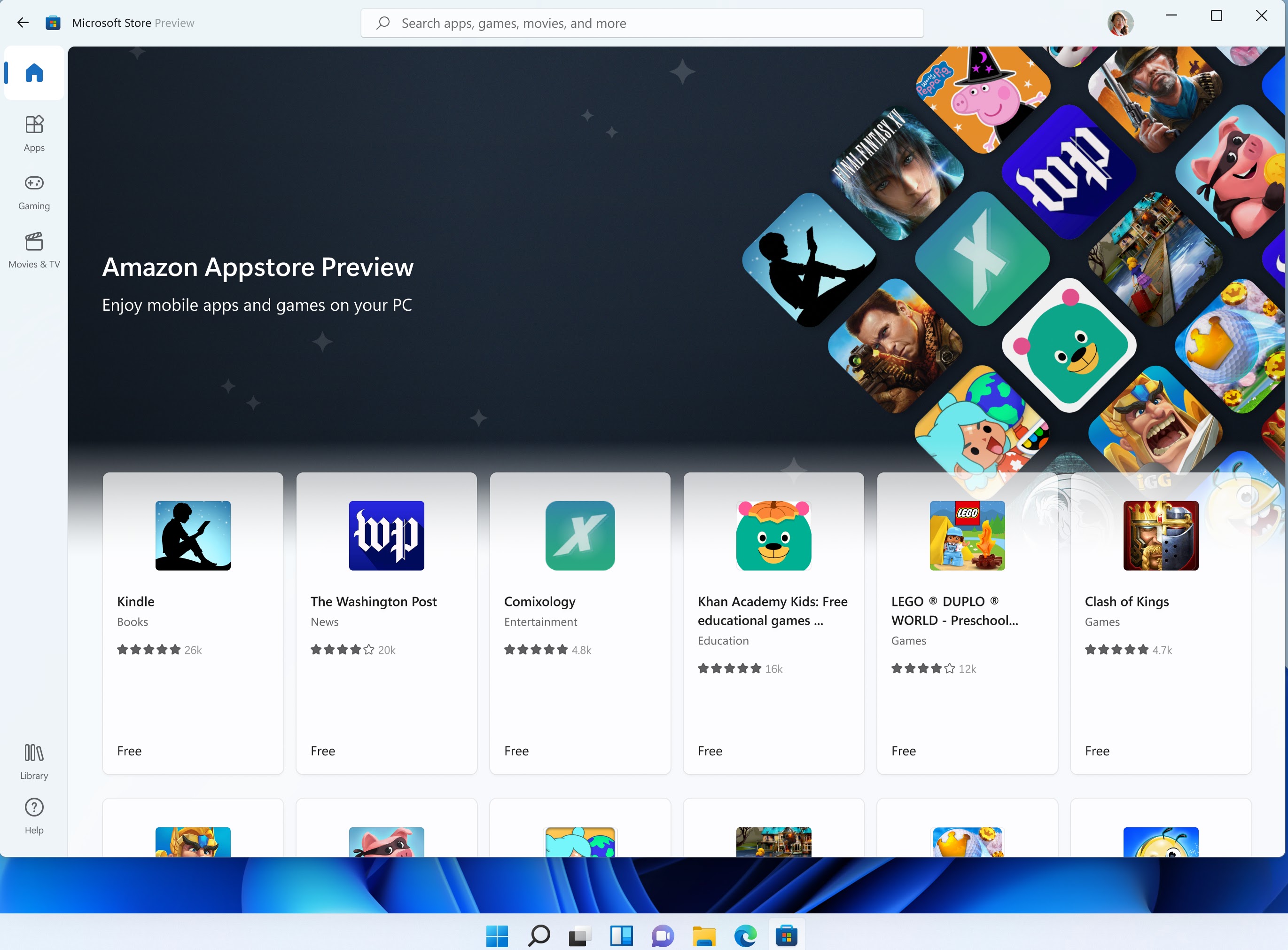Screen dimensions: 1288x950
Task: Open the Gaming section
Action: (34, 192)
